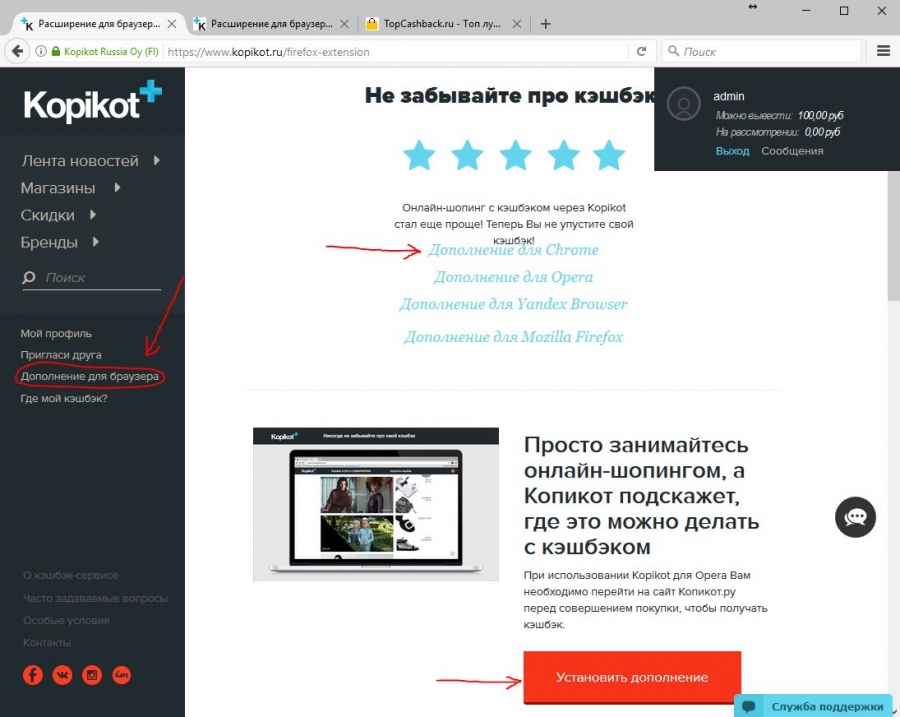This screenshot has width=900, height=717.
Task: Go back with the browser Back arrow
Action: point(18,51)
